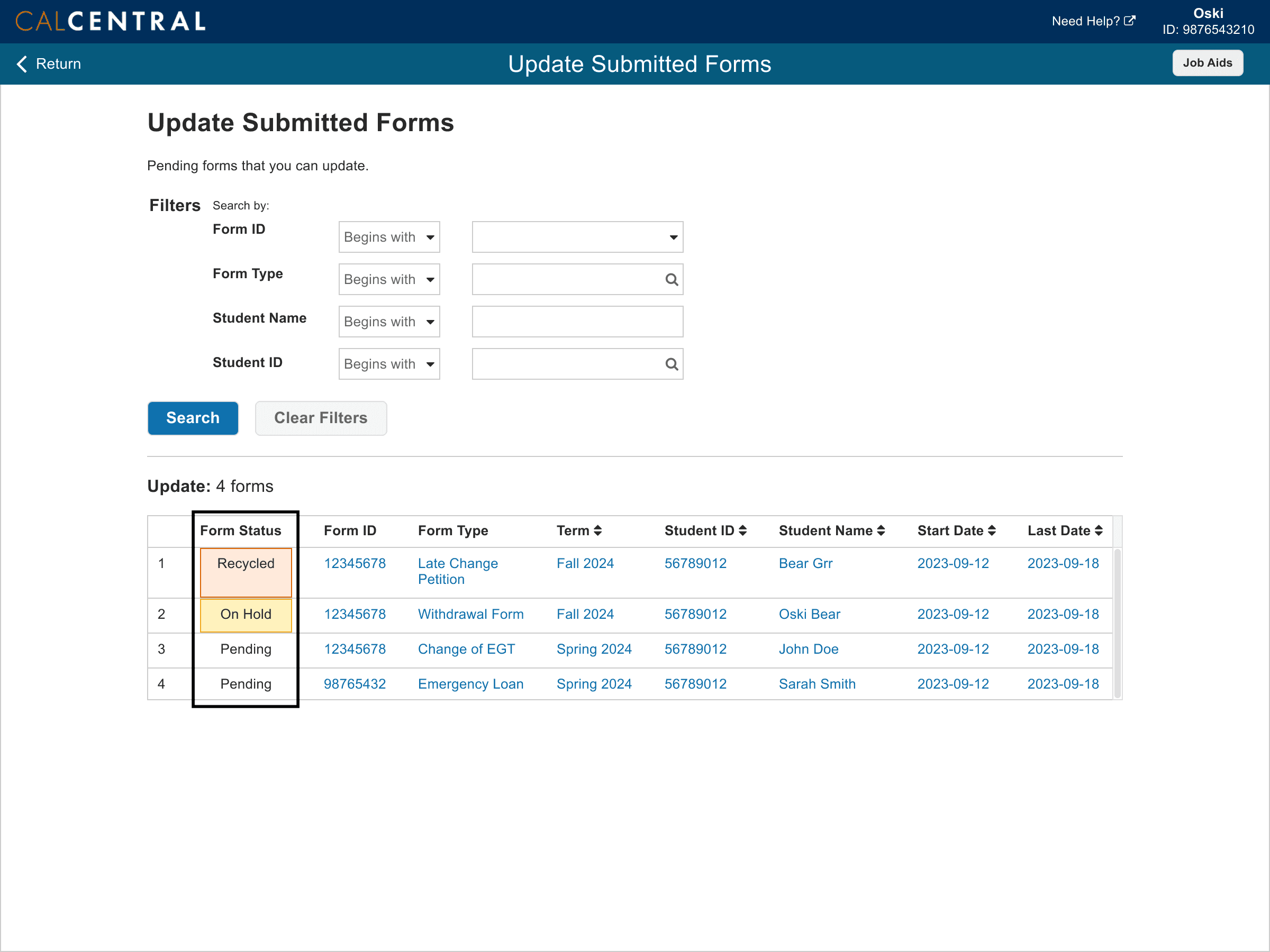This screenshot has height=952, width=1270.
Task: Open the Emergency Loan form 98765432
Action: coord(354,683)
